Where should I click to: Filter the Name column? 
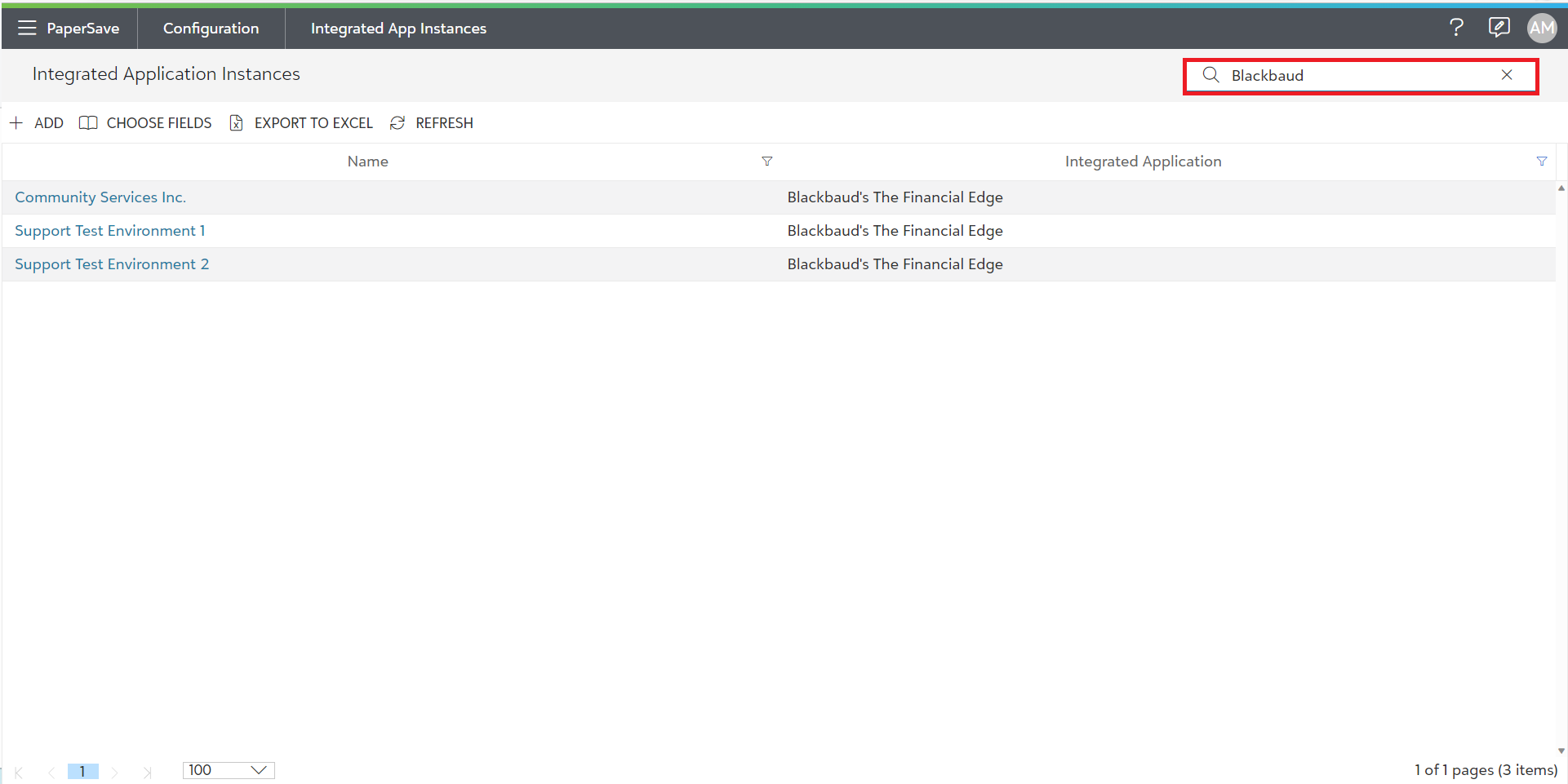(x=766, y=162)
